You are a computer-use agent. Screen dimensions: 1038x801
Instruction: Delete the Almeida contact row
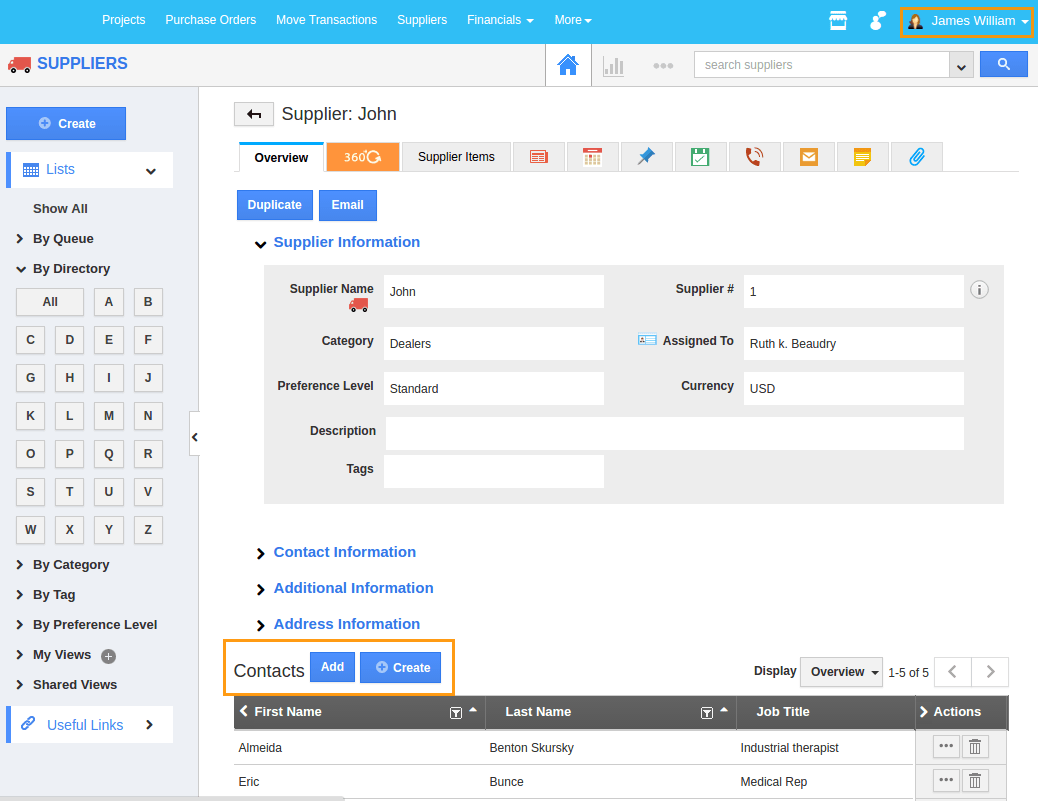(974, 747)
